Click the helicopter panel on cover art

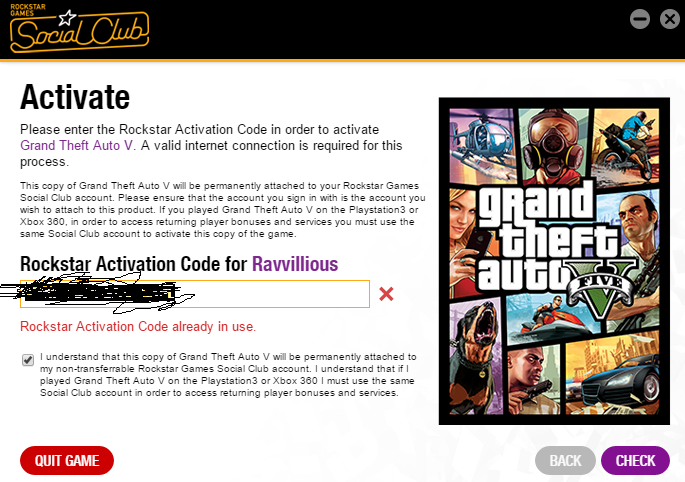(x=482, y=144)
